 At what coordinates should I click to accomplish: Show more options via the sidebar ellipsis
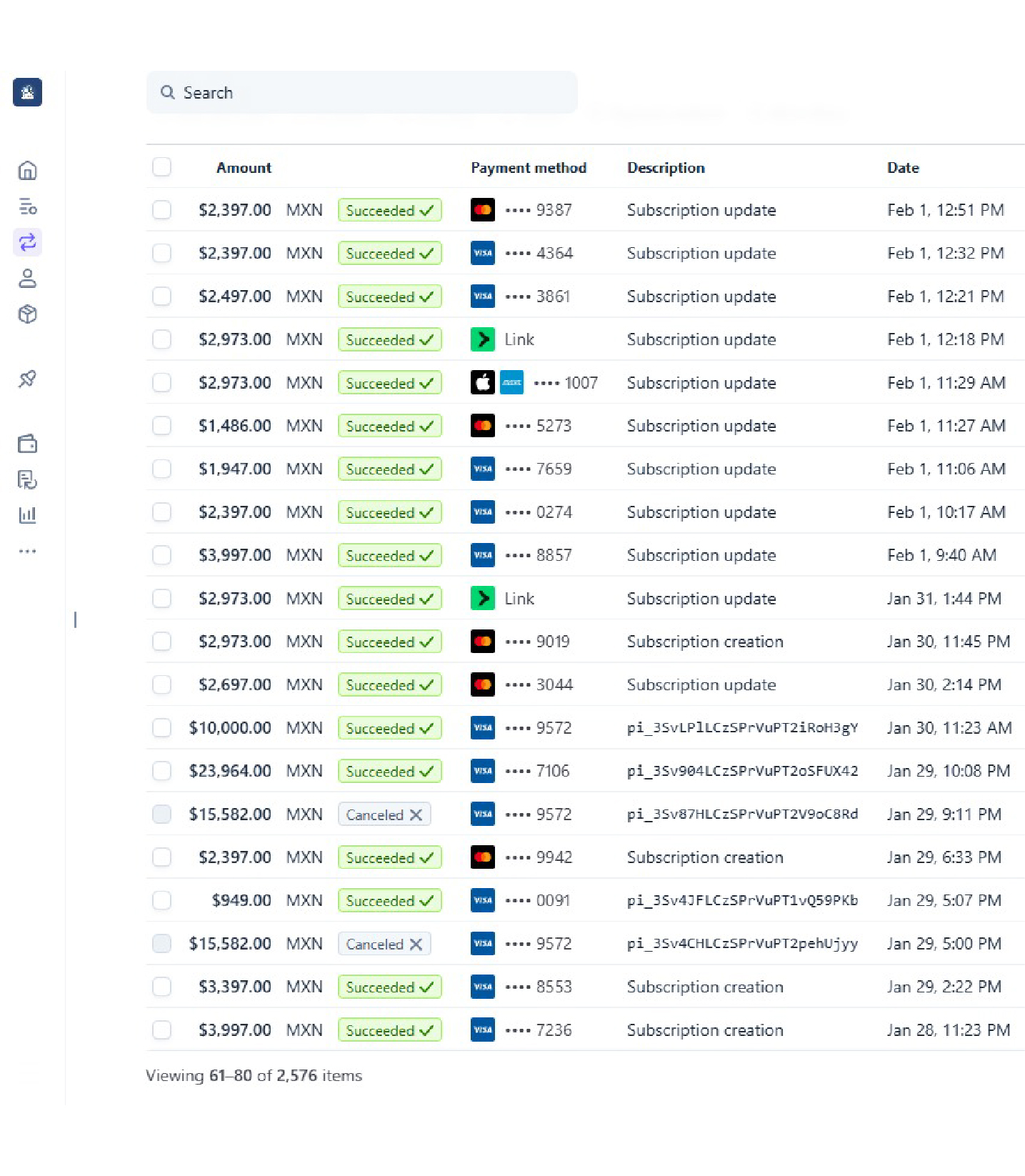click(x=27, y=551)
